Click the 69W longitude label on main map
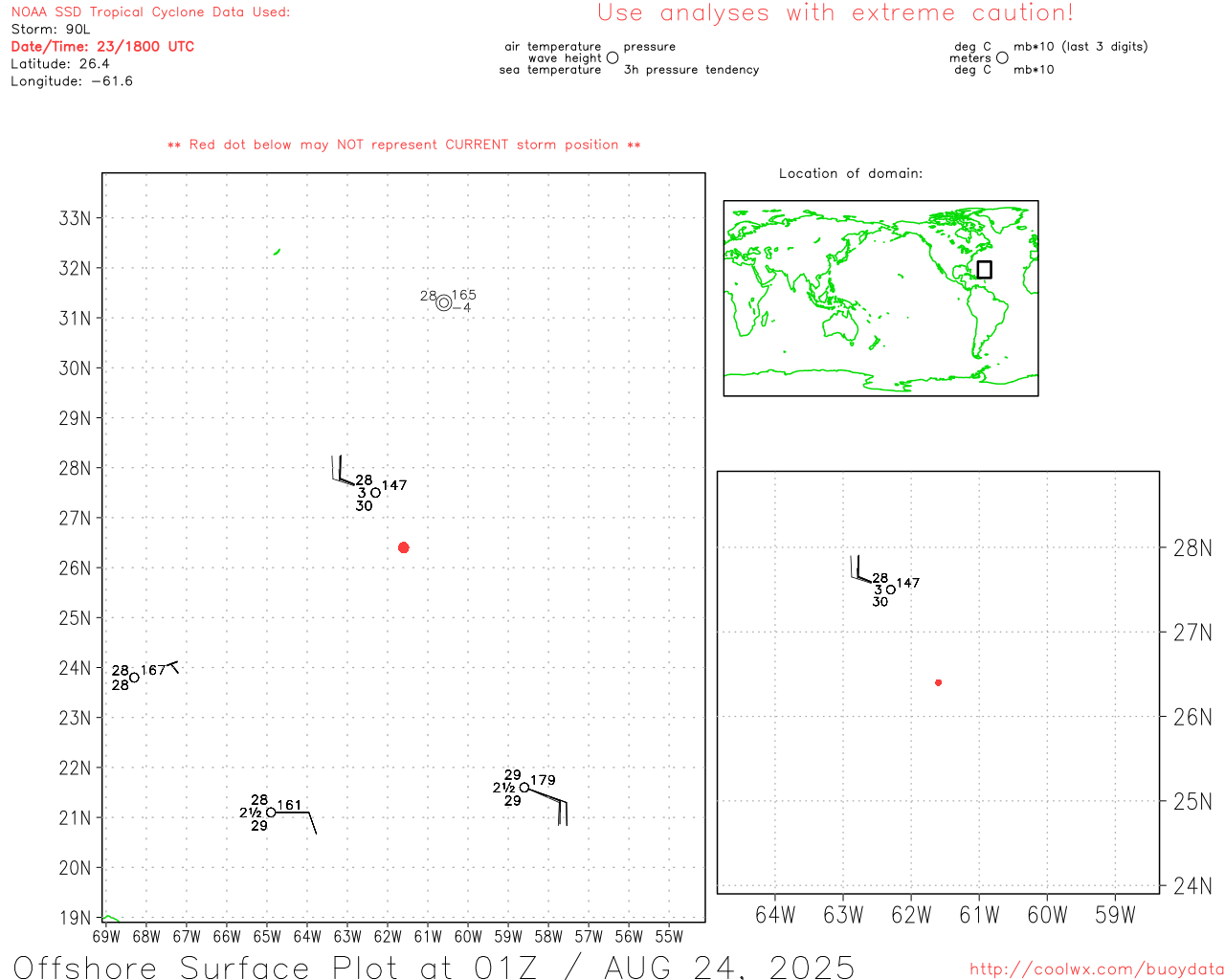This screenshot has height=980, width=1225. pos(106,936)
